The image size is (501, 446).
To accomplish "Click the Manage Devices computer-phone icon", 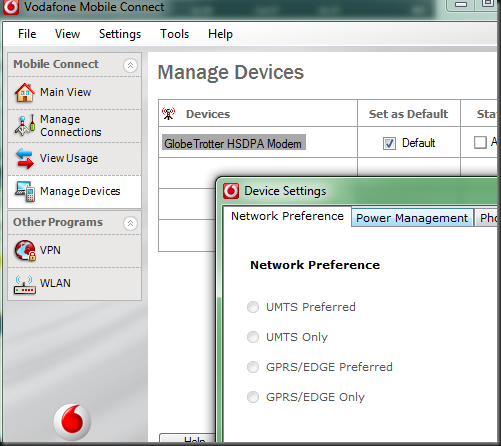I will (25, 191).
